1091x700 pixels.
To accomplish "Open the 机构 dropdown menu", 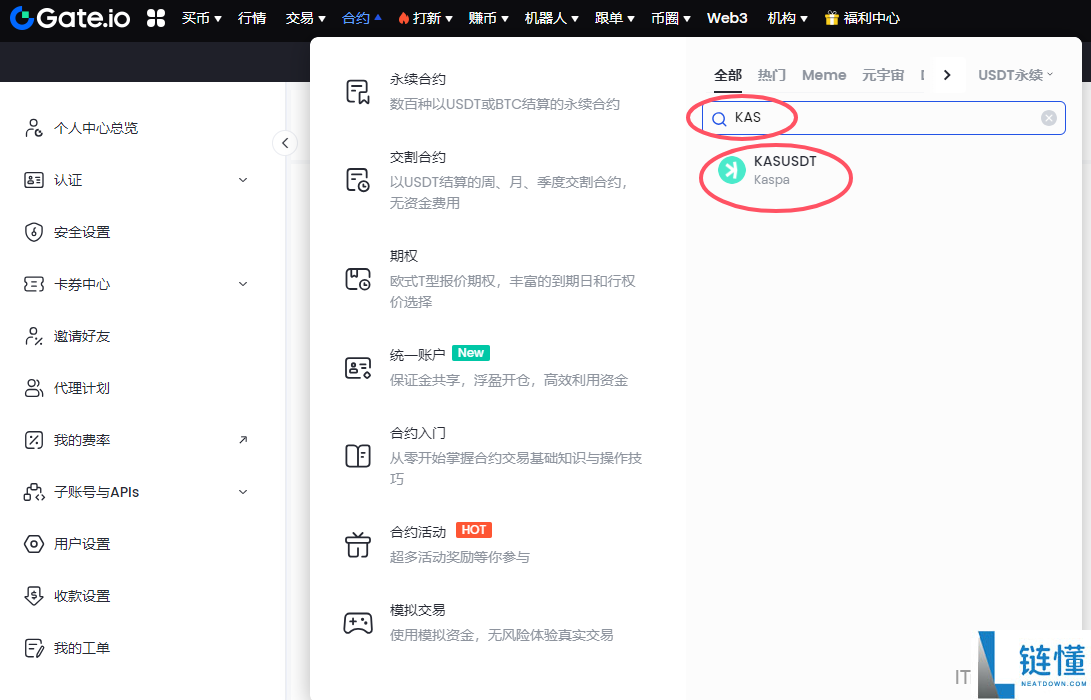I will (x=787, y=18).
